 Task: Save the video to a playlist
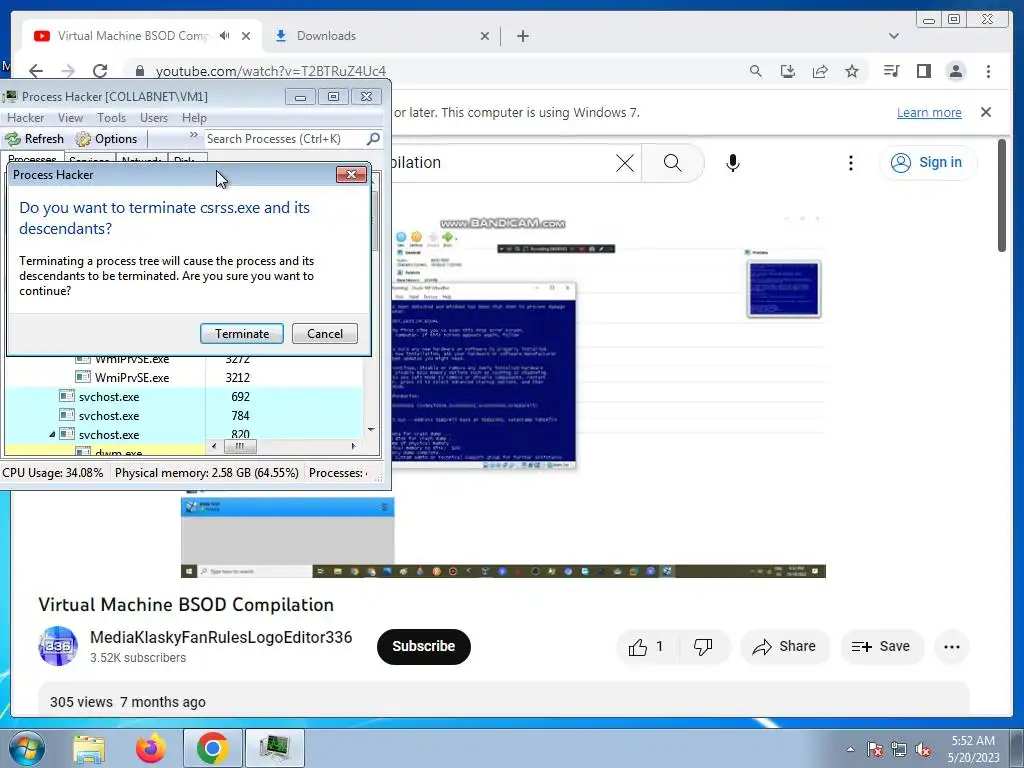(882, 647)
